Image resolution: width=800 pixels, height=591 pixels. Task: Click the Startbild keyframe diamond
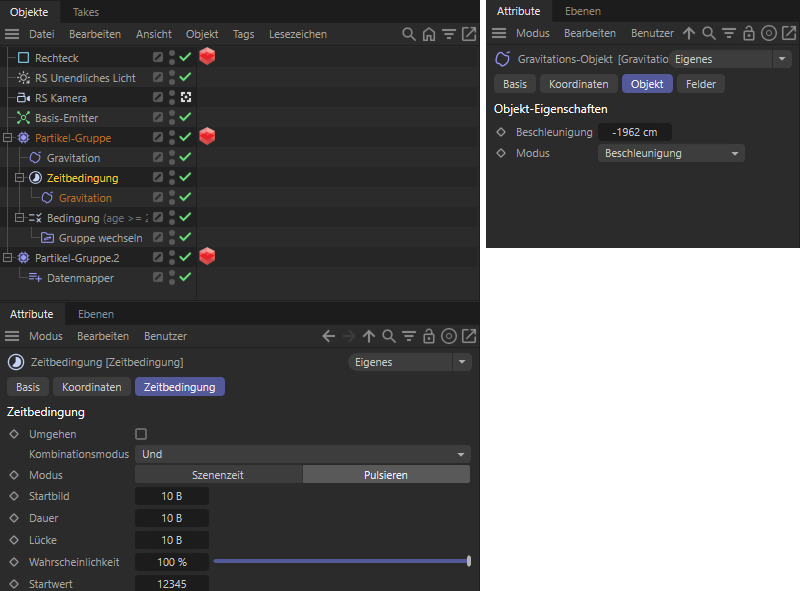14,496
